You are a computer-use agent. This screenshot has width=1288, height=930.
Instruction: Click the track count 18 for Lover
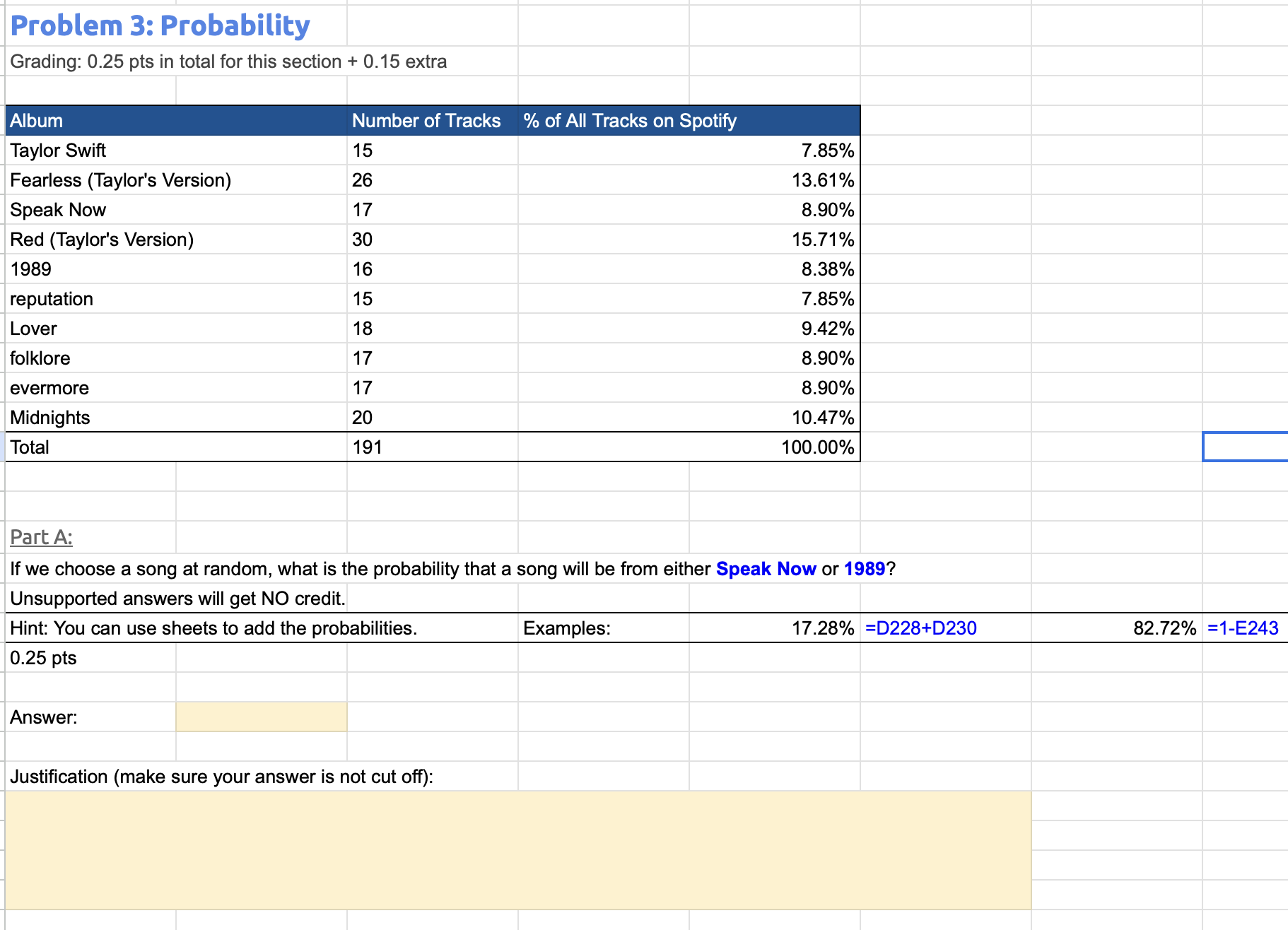[433, 329]
